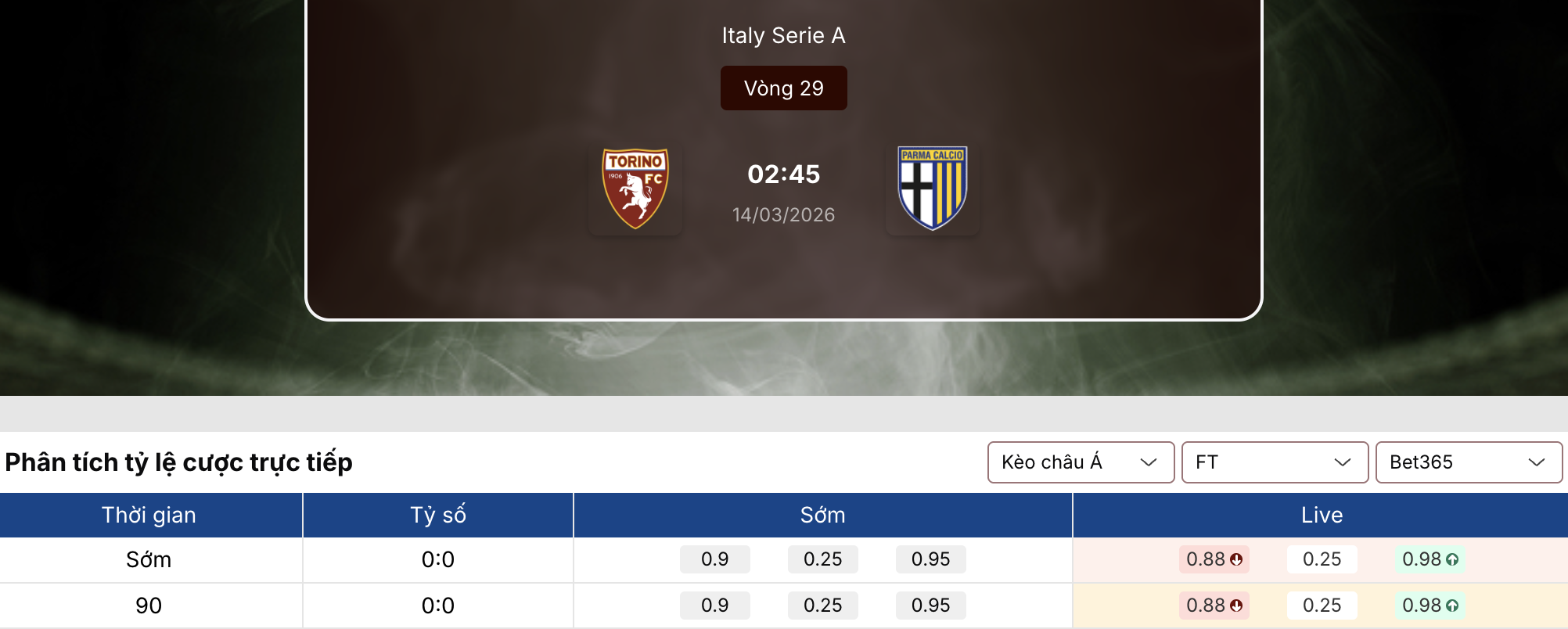This screenshot has width=1568, height=629.
Task: Click the Live column header
Action: pyautogui.click(x=1322, y=515)
